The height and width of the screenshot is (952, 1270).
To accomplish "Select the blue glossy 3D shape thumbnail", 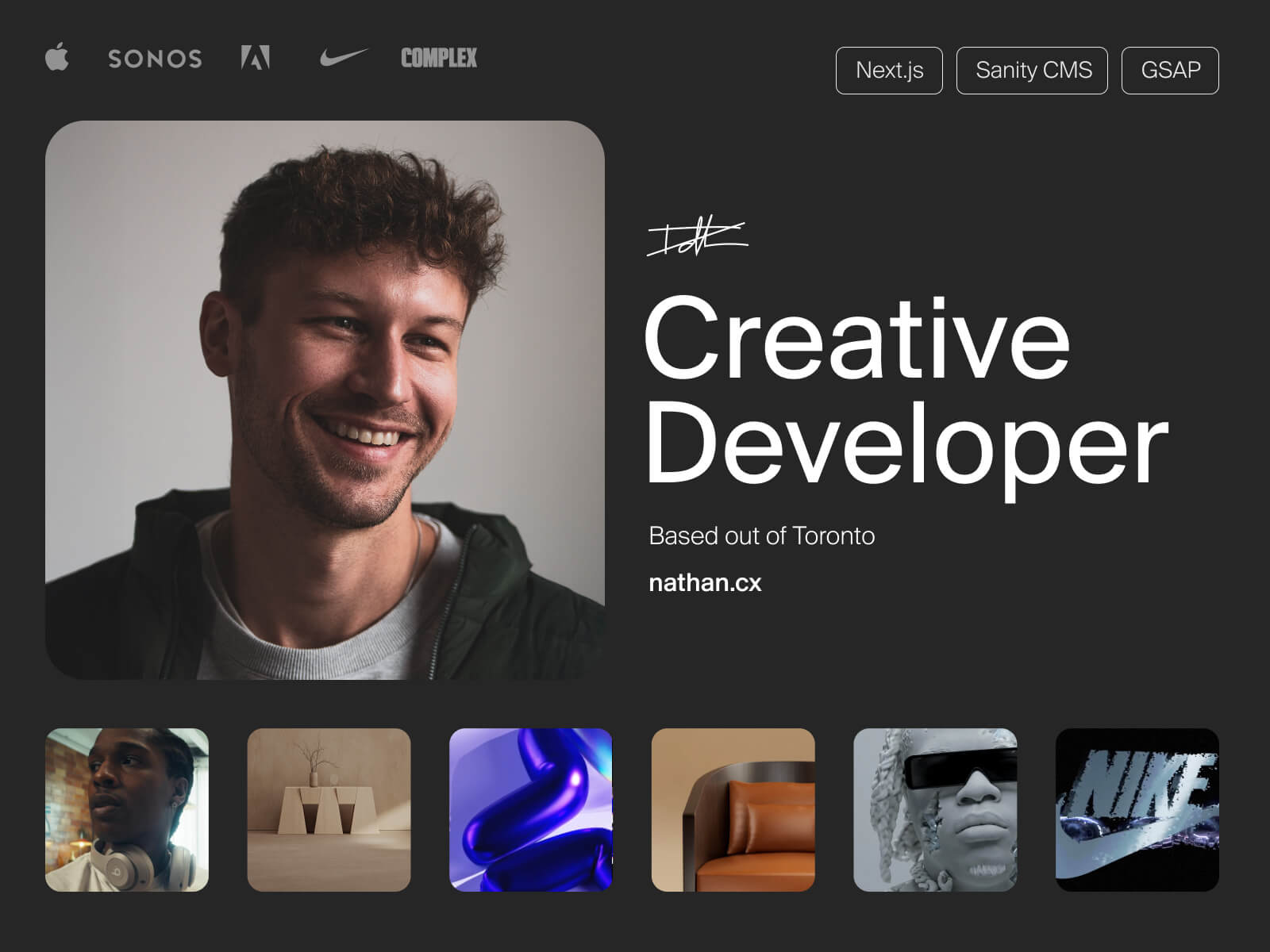I will point(531,810).
